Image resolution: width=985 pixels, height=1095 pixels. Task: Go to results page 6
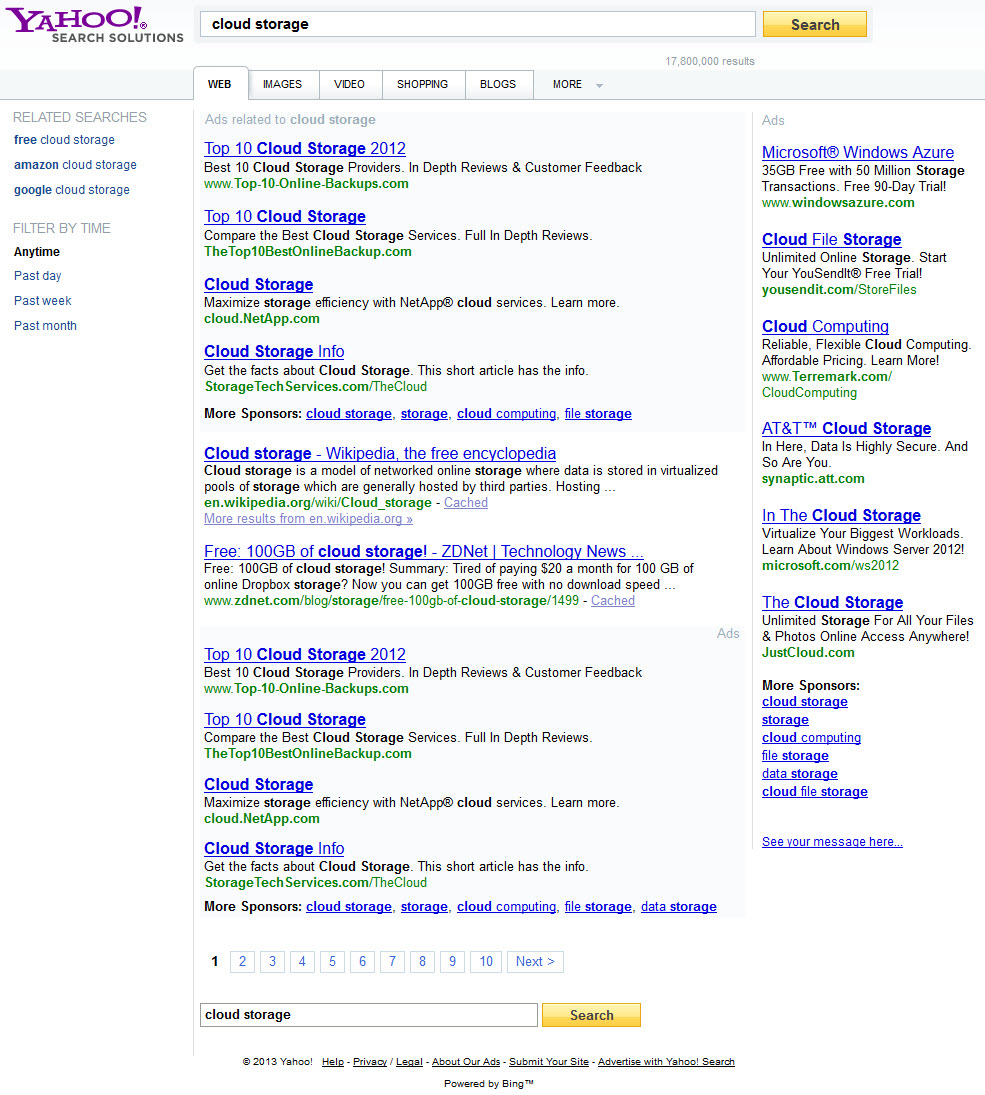click(x=363, y=962)
